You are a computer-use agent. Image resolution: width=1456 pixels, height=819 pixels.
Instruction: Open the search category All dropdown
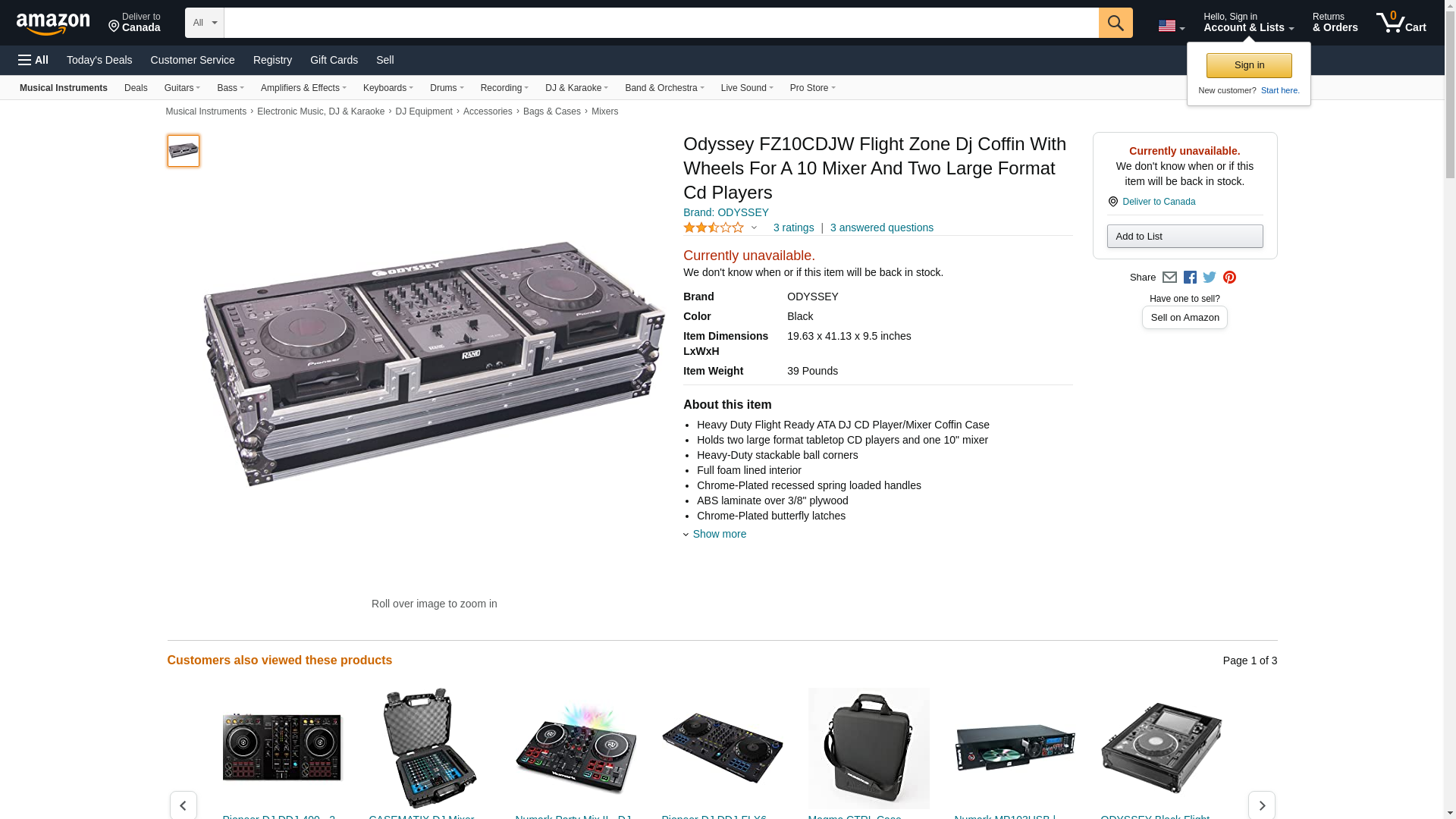point(205,23)
